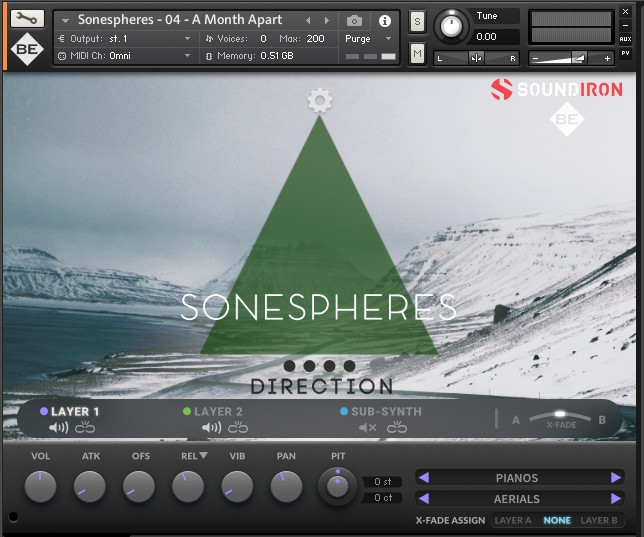Click the header volume slider
Viewport: 644px width, 537px height.
(x=571, y=59)
